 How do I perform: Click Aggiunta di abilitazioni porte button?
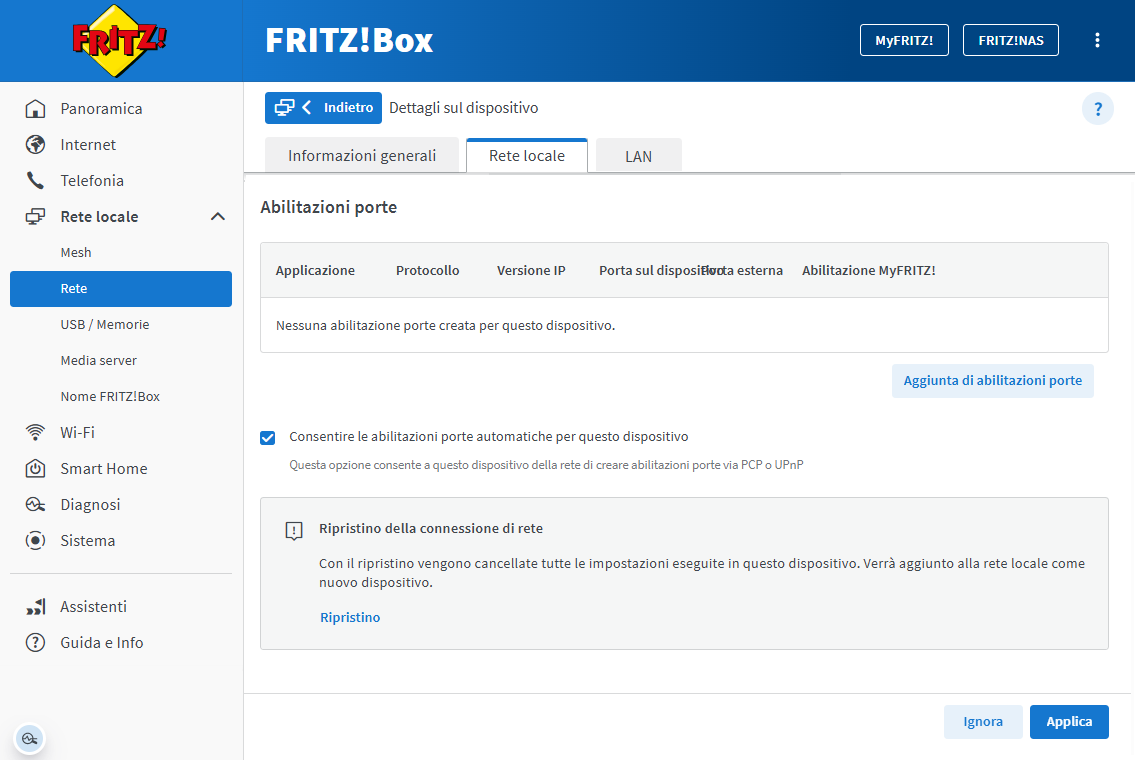pyautogui.click(x=992, y=381)
